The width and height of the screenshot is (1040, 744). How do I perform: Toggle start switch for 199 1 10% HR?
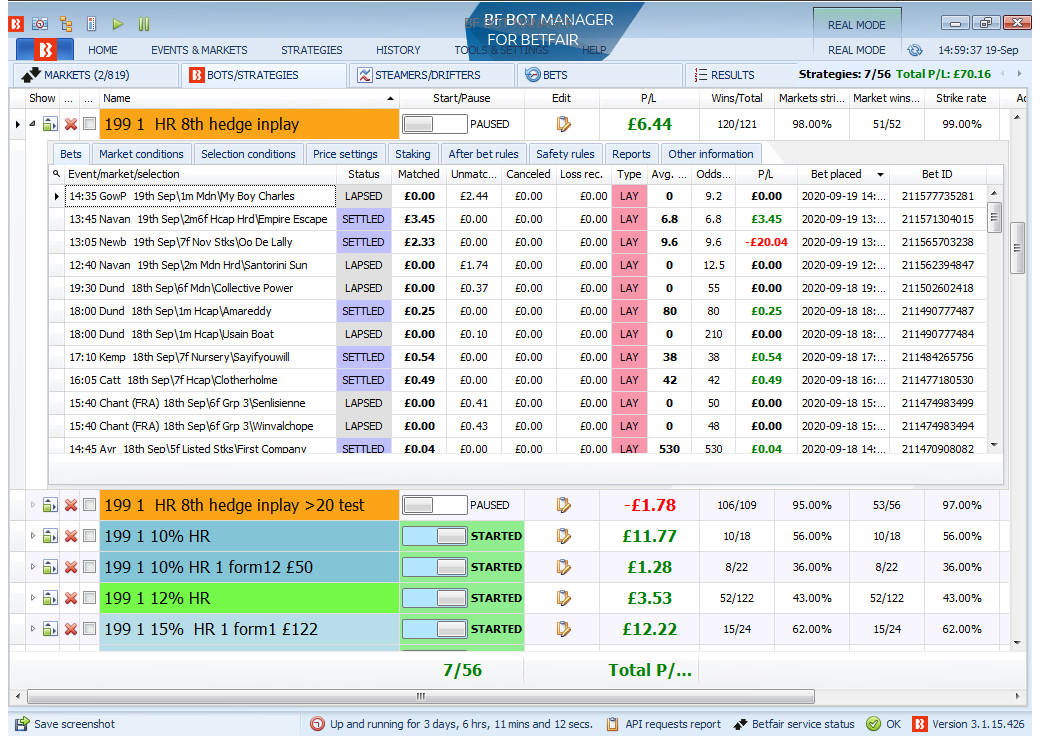(x=434, y=536)
